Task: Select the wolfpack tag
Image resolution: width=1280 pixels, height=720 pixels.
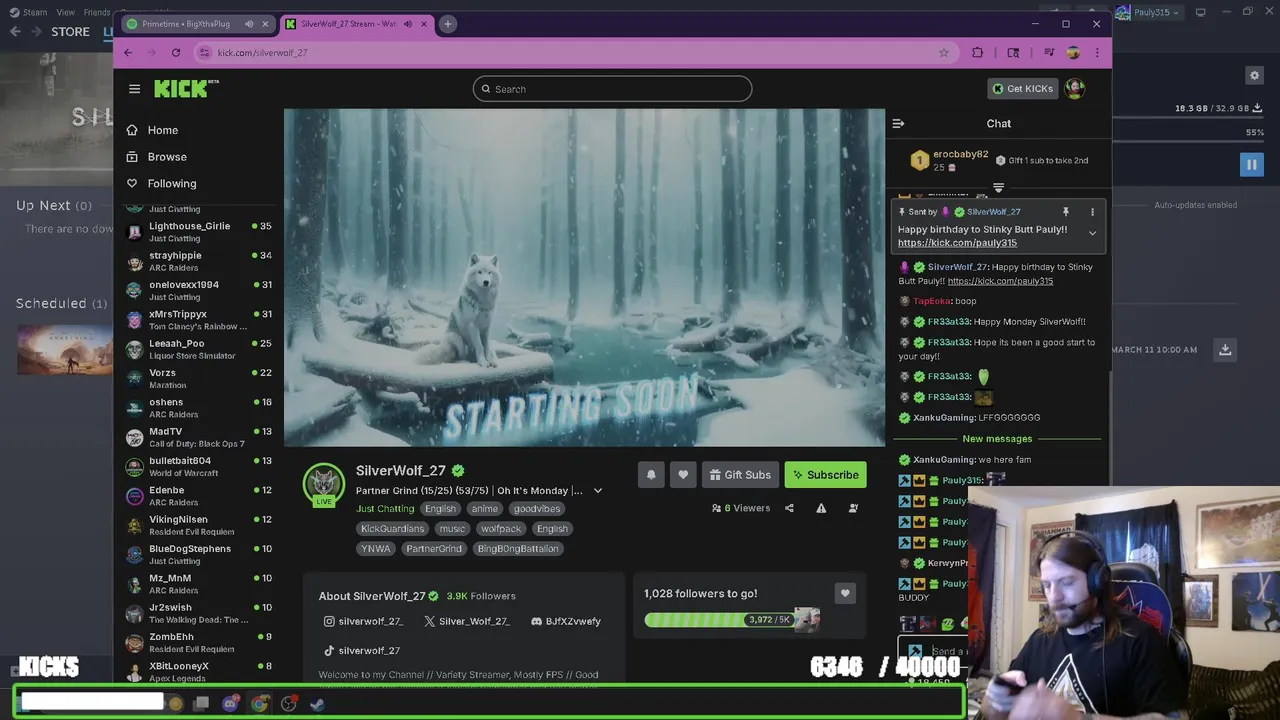Action: click(x=501, y=529)
